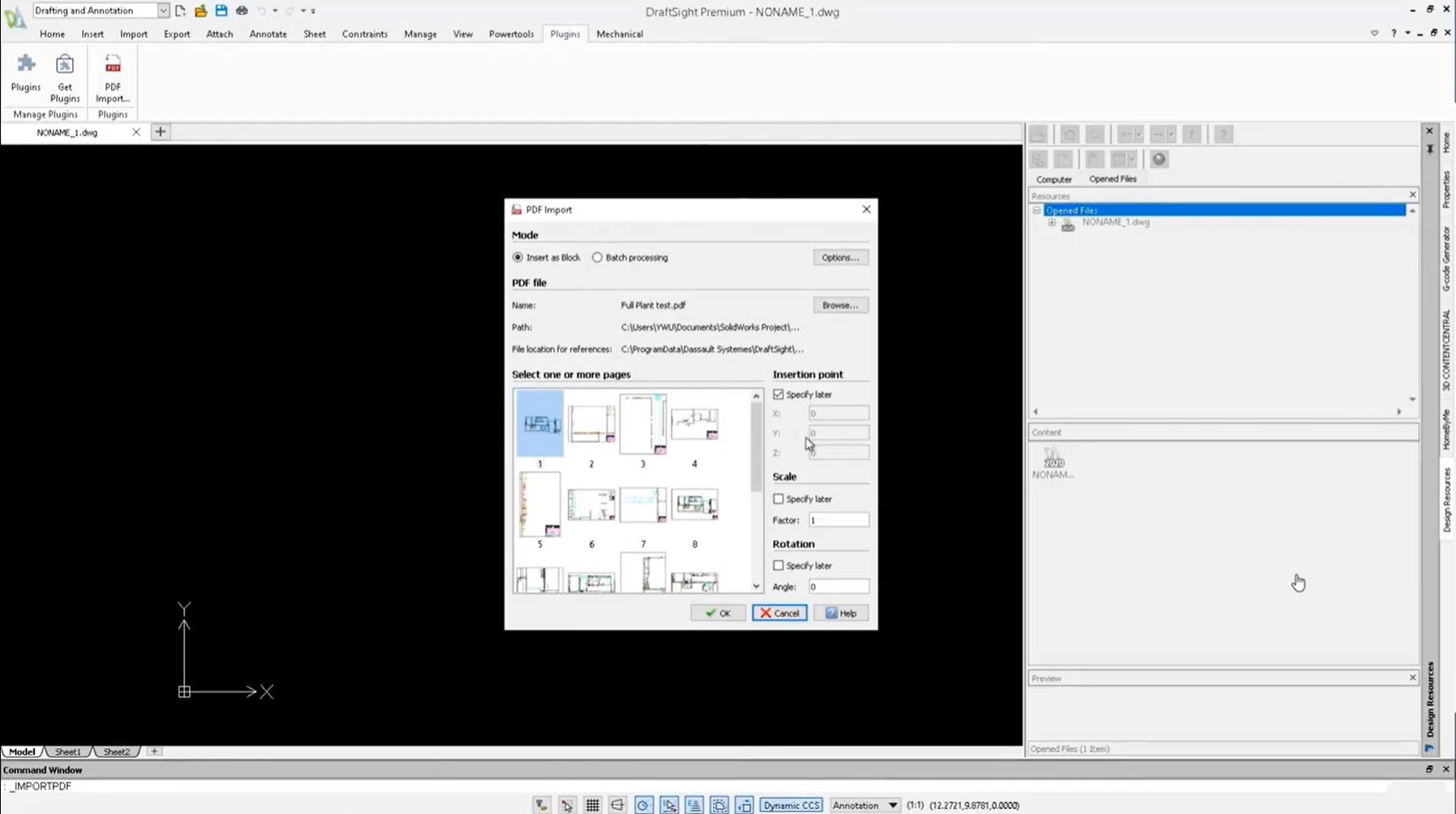Click Options button in PDF Import dialog

[x=840, y=258]
